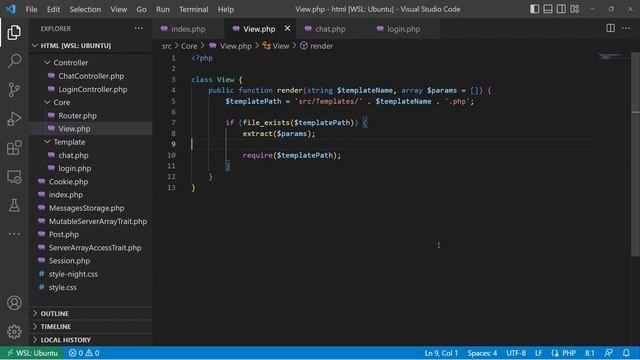Split the editor right

pos(610,28)
